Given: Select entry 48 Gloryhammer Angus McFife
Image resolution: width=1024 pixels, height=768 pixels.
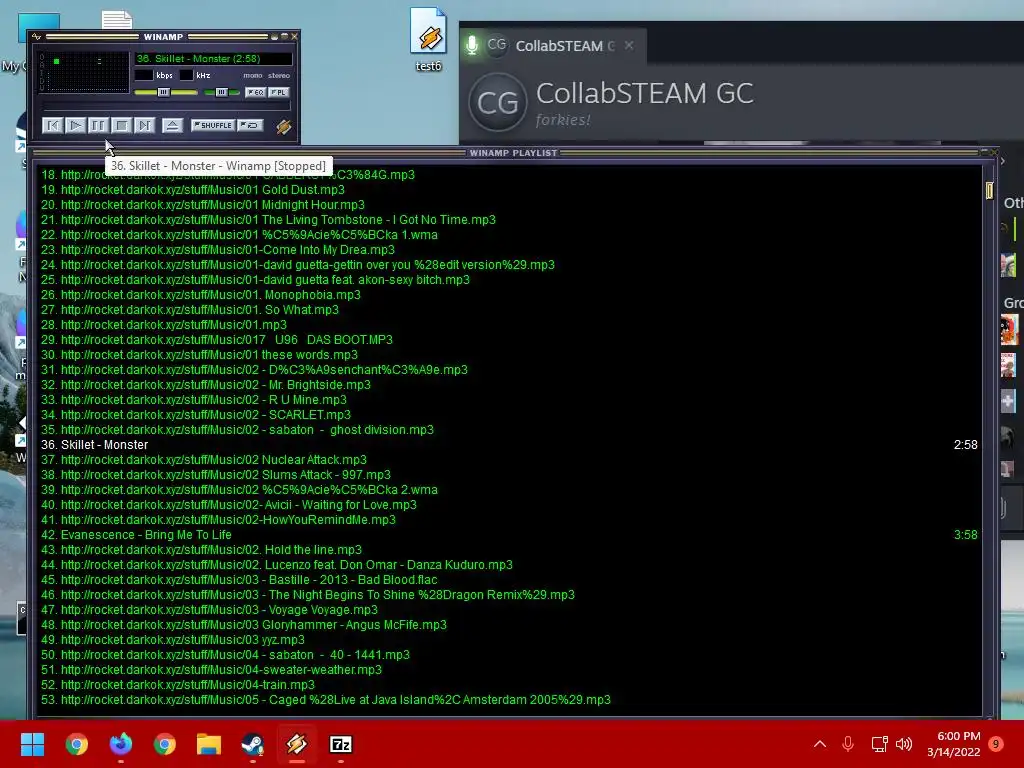Looking at the screenshot, I should tap(509, 625).
